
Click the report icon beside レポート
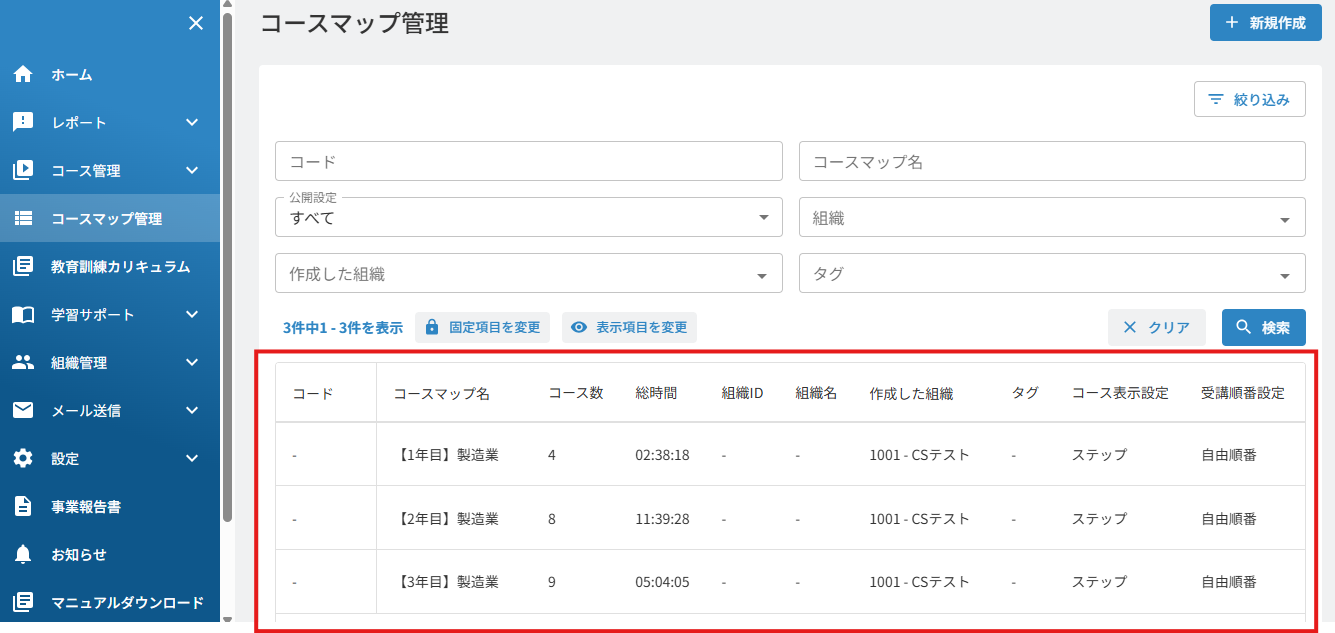click(x=23, y=122)
